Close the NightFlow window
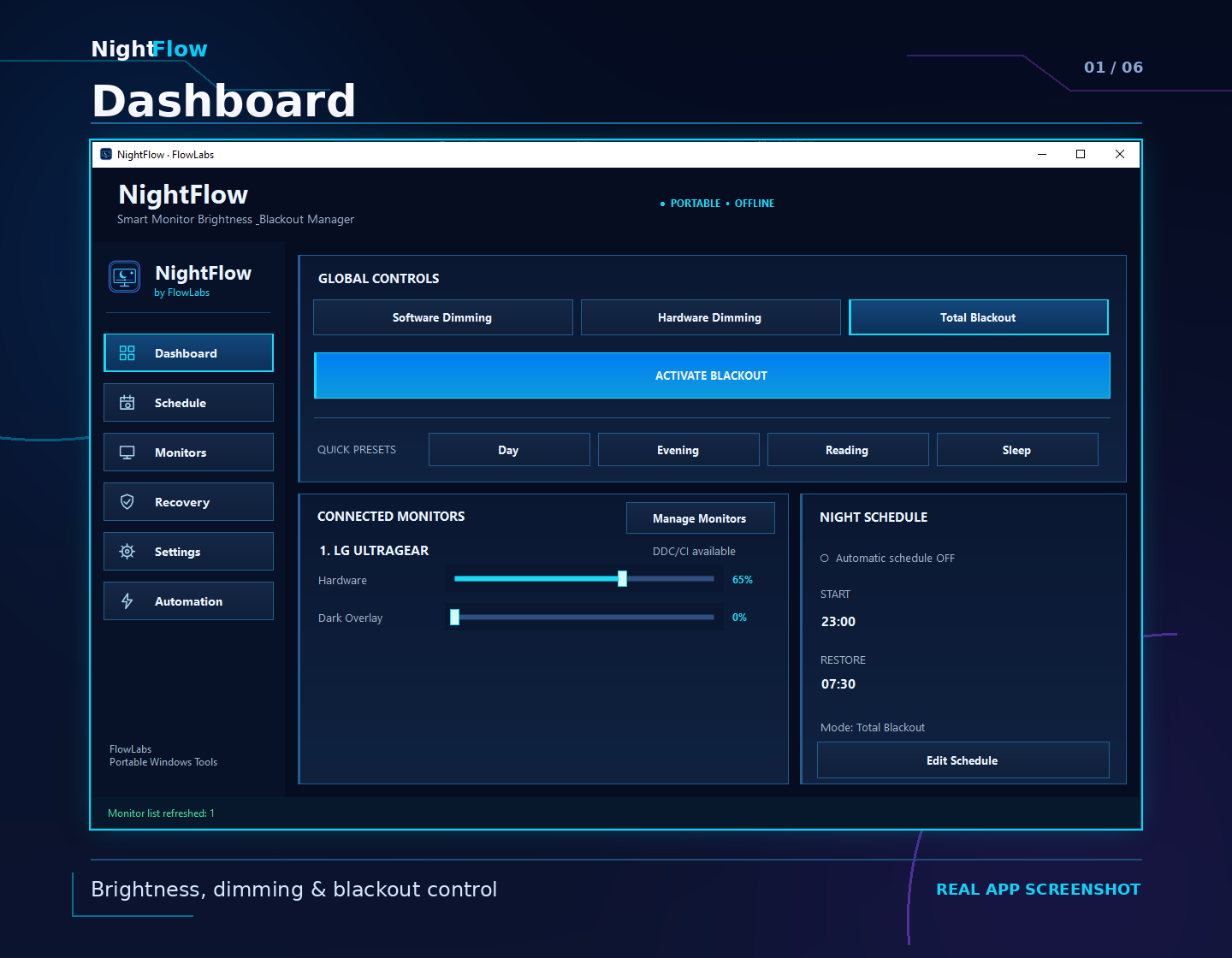Screen dimensions: 1232x958 coord(1120,154)
